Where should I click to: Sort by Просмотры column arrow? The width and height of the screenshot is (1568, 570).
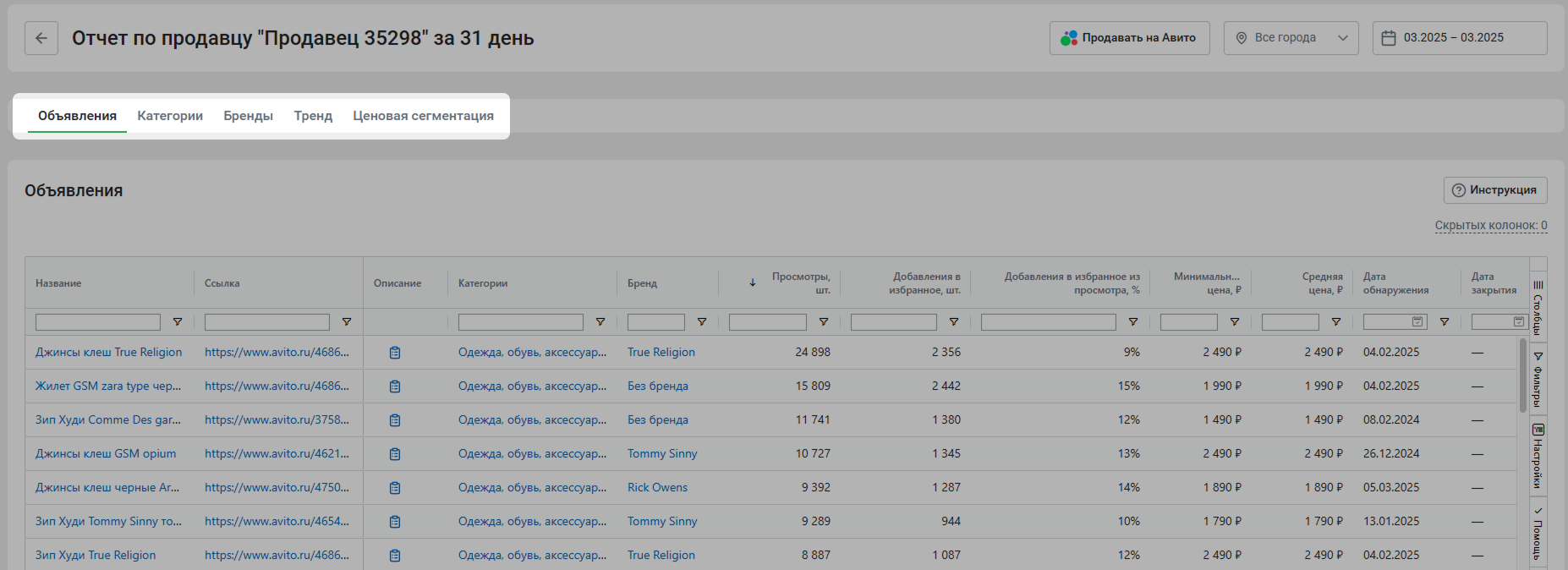753,283
